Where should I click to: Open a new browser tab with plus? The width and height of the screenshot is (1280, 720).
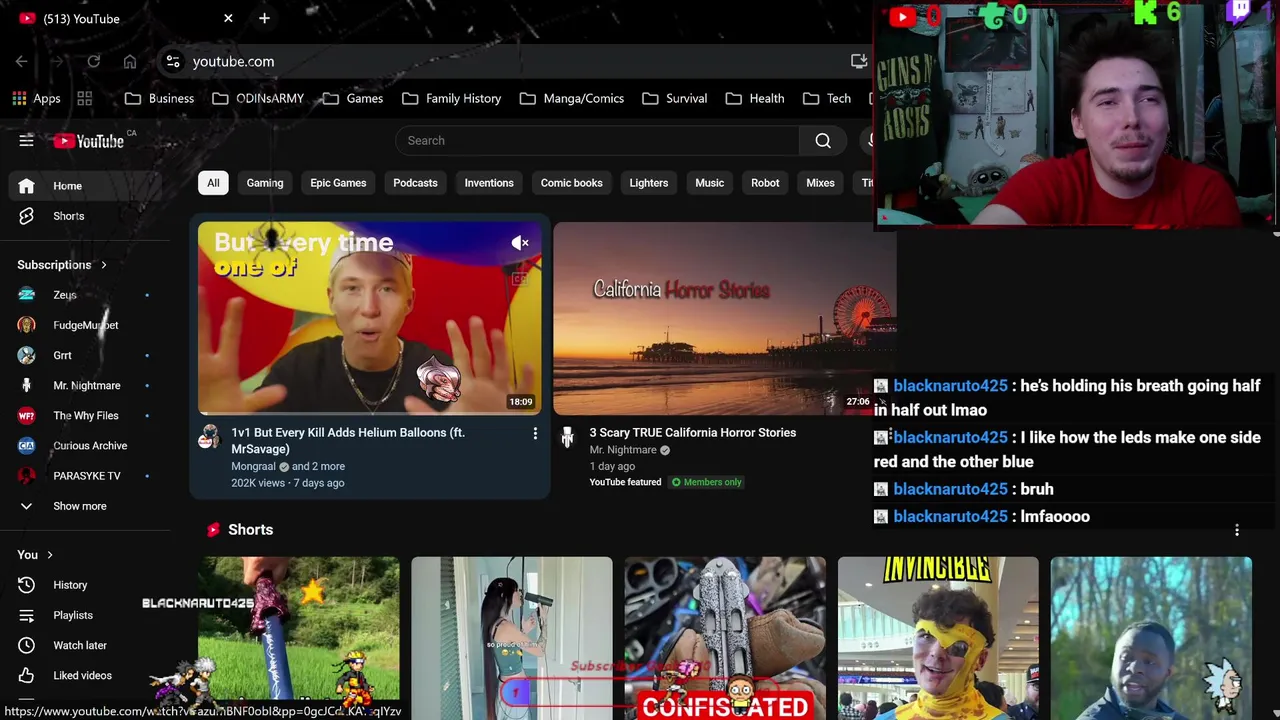(264, 18)
